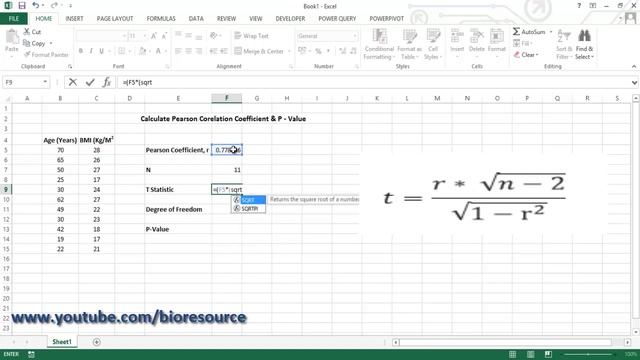640x360 pixels.
Task: Click Pearson Coefficient value cell F5
Action: click(227, 150)
